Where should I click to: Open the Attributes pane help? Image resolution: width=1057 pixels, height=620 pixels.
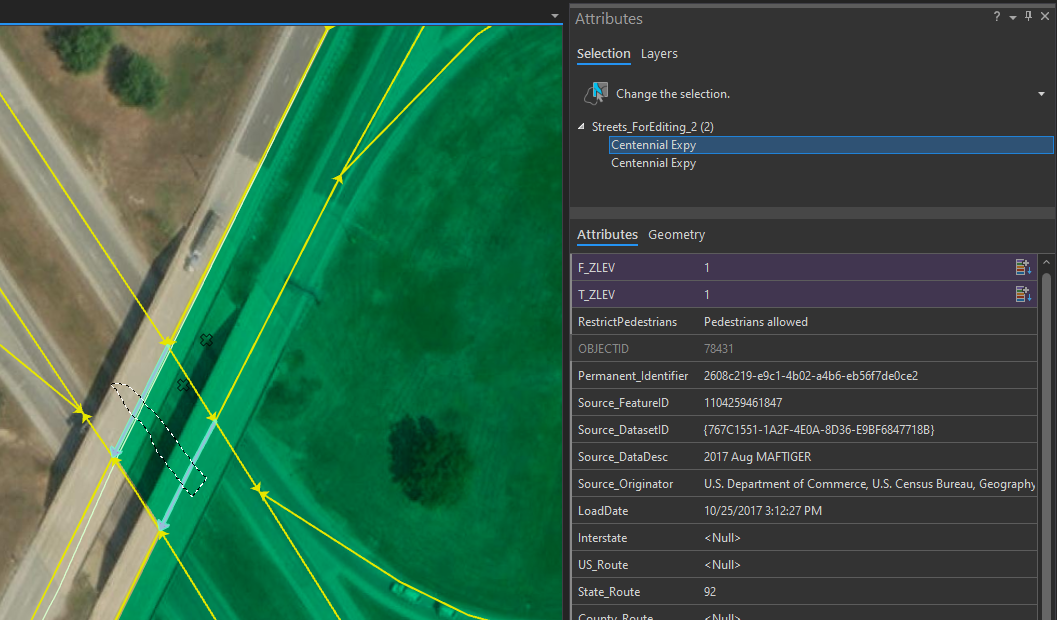(x=997, y=17)
